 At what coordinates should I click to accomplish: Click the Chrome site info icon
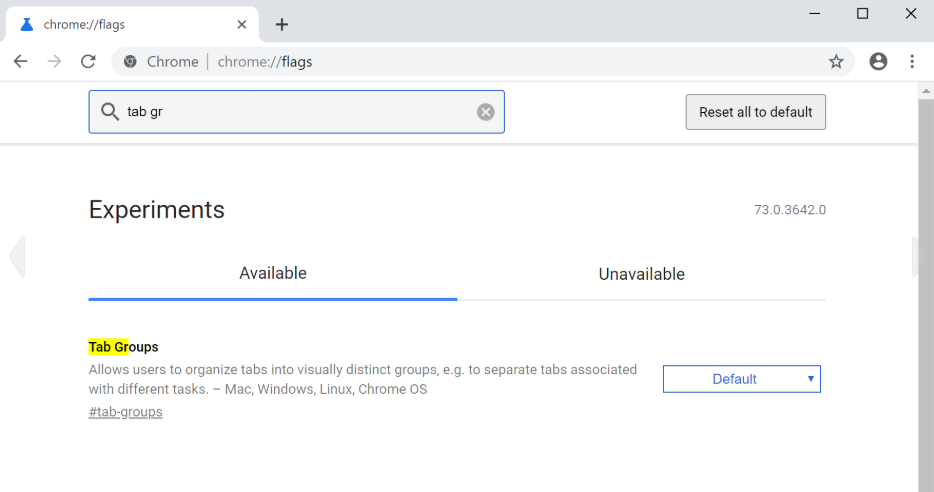130,61
